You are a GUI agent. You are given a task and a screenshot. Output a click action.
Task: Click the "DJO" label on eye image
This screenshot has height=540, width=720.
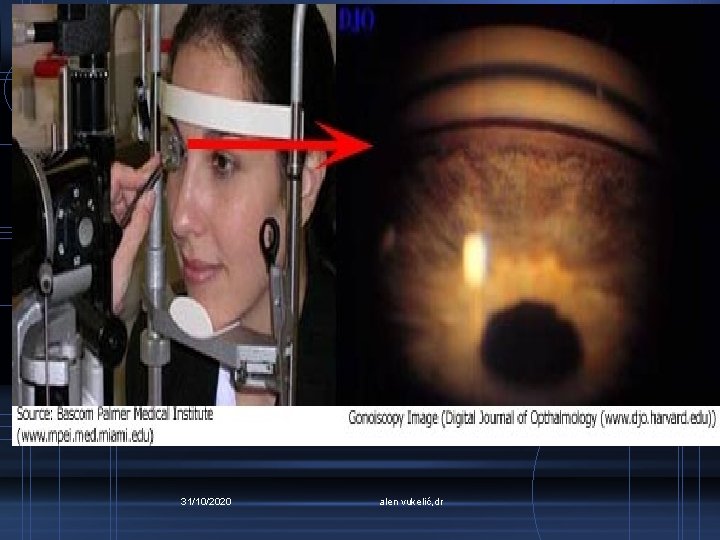[x=356, y=21]
